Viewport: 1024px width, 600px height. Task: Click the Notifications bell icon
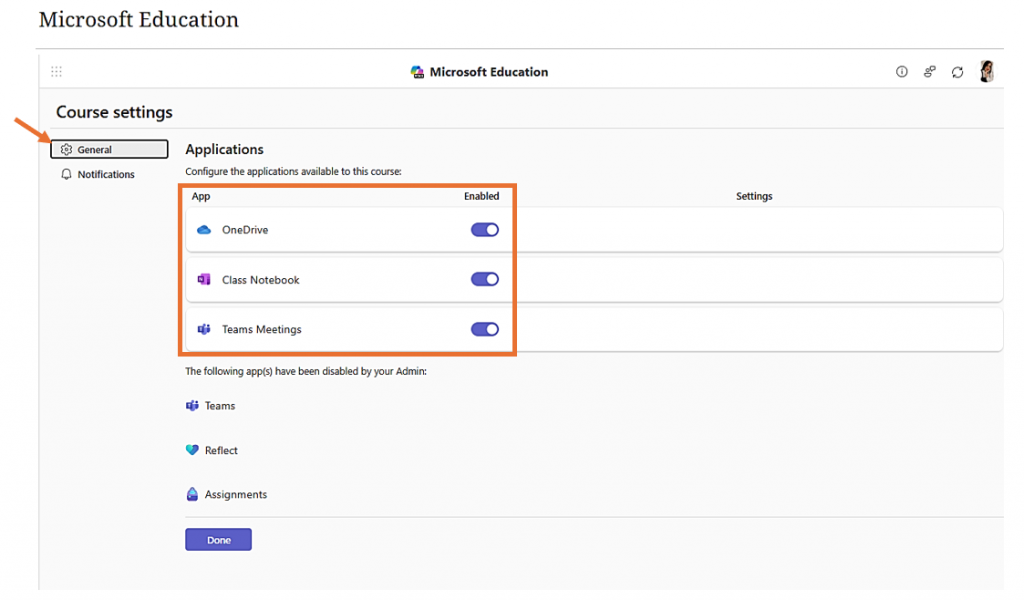(66, 174)
